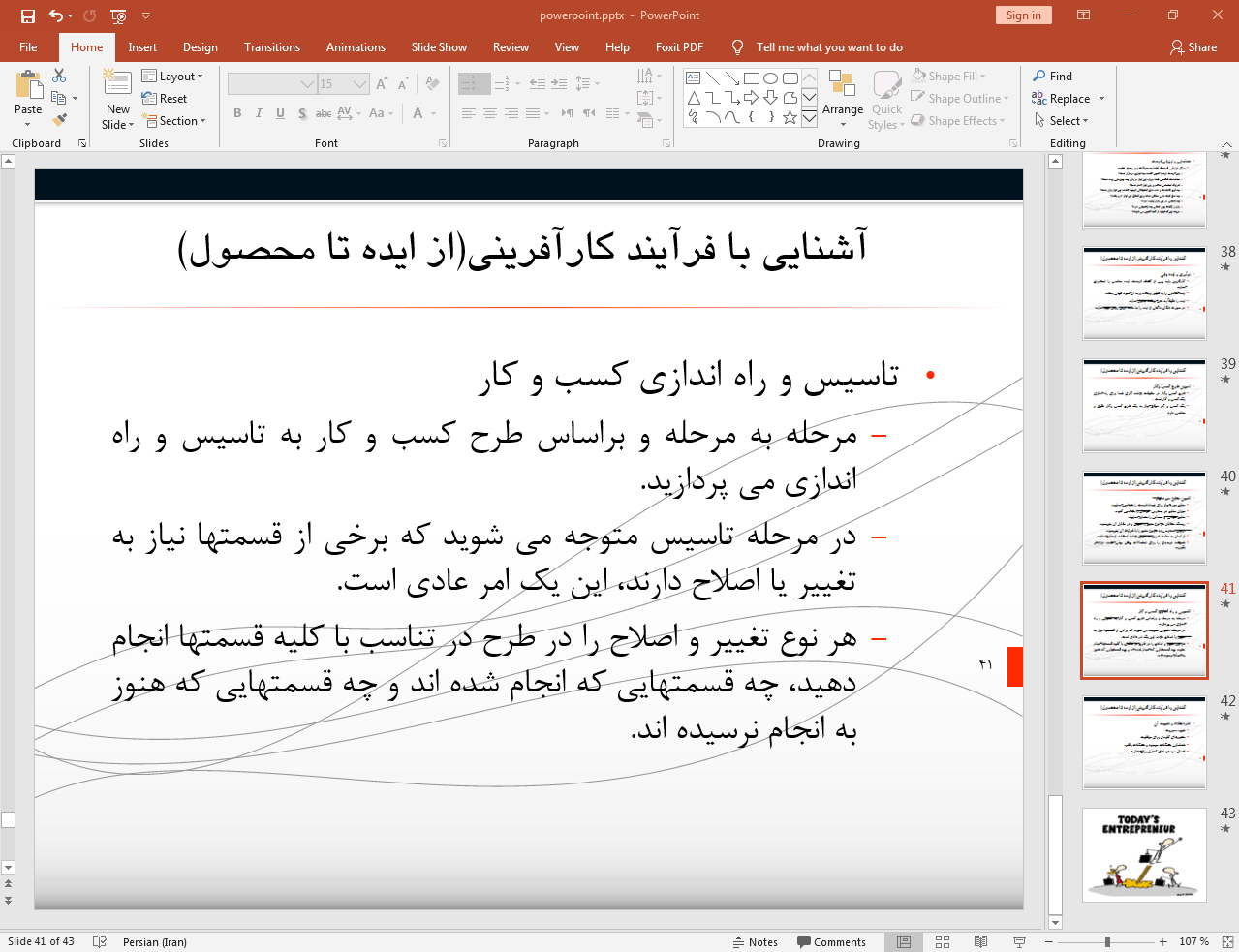The height and width of the screenshot is (952, 1239).
Task: Select slide 42 thumbnail
Action: 1145,742
